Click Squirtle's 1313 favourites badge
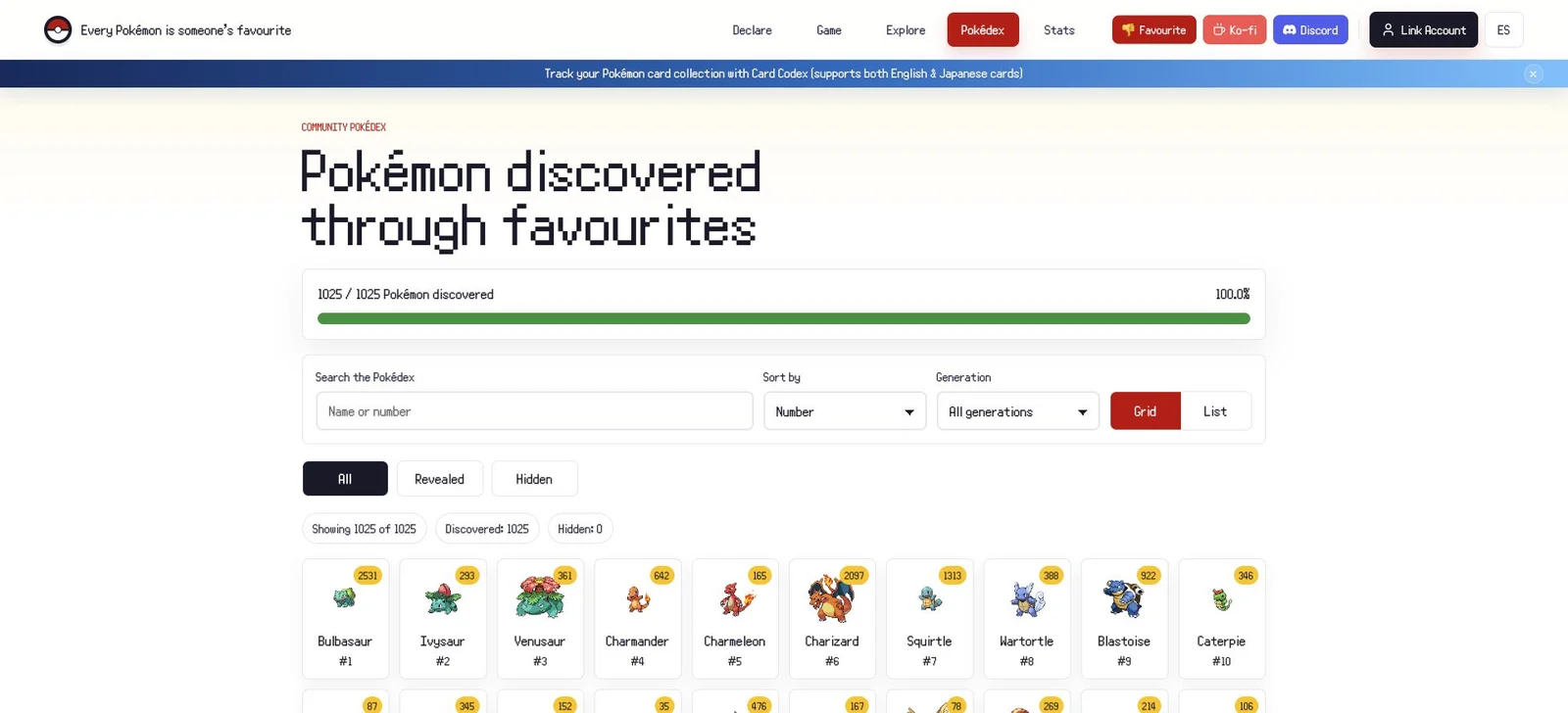This screenshot has height=713, width=1568. pyautogui.click(x=952, y=576)
